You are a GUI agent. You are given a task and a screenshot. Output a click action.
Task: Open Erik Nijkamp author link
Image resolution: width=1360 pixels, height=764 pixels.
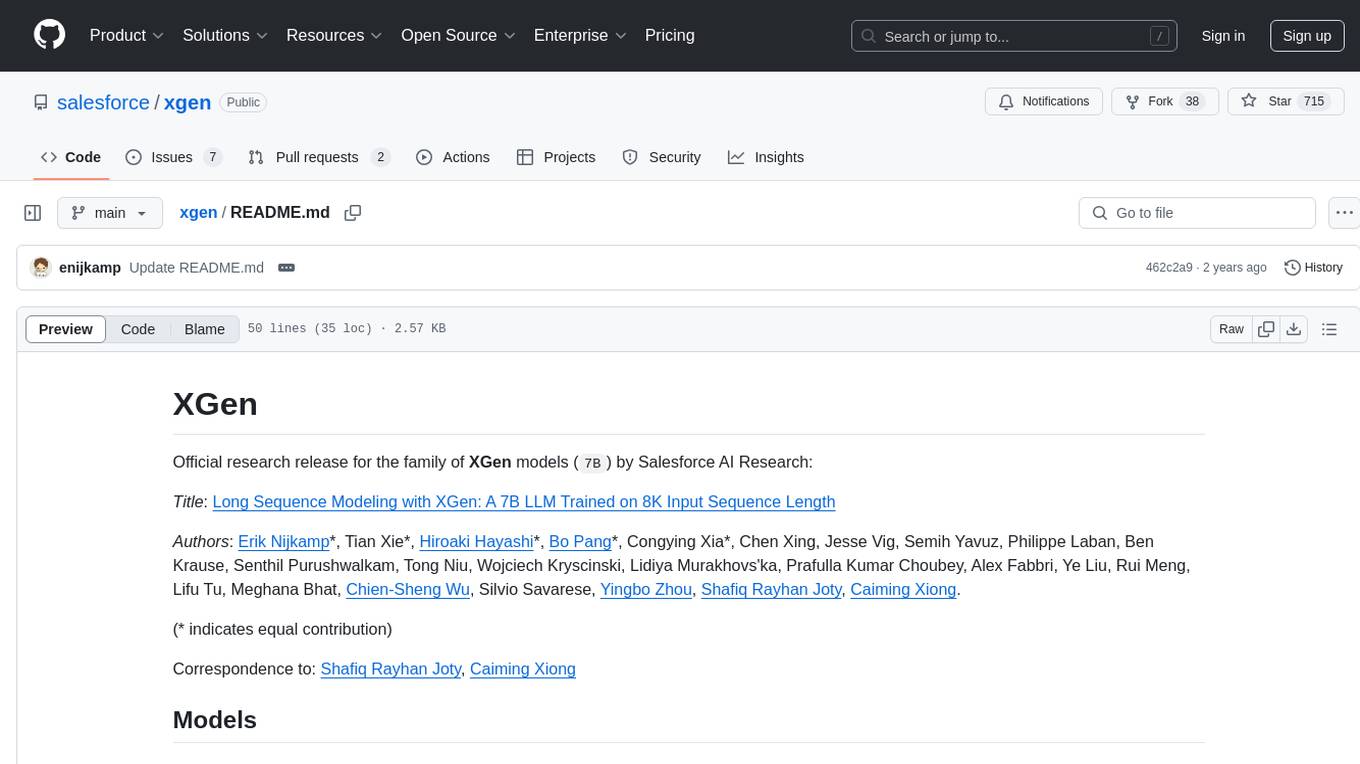pos(284,542)
